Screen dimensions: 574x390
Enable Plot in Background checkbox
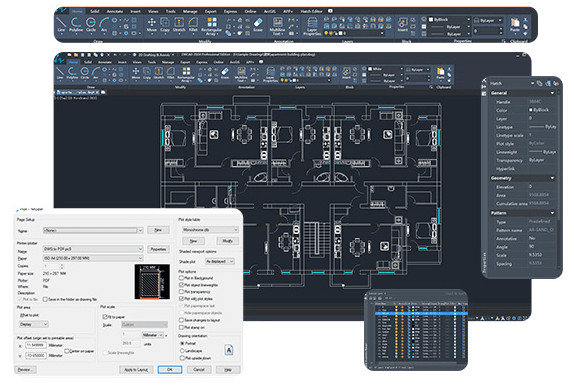tap(181, 278)
